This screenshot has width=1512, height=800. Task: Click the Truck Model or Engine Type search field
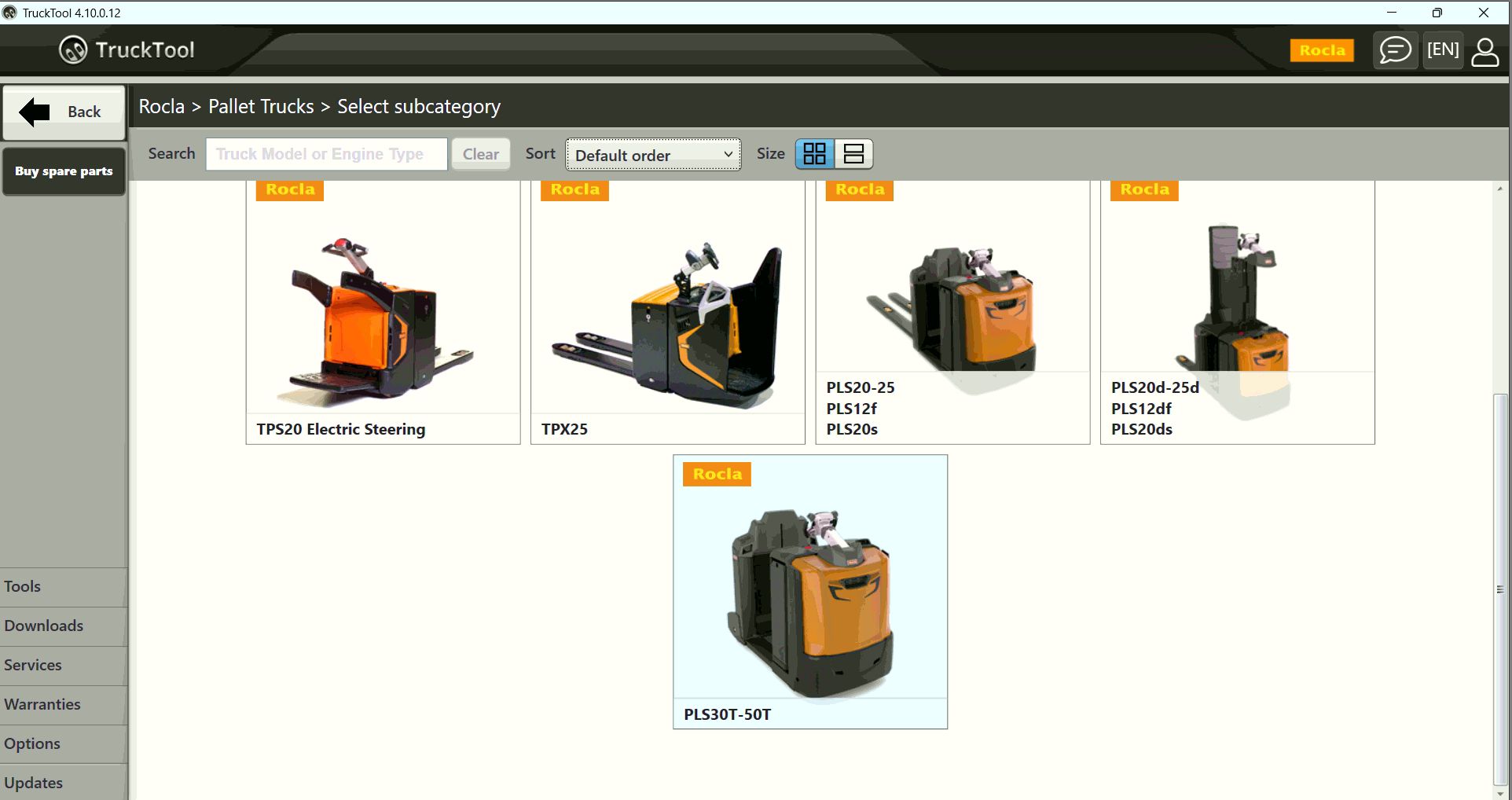327,154
